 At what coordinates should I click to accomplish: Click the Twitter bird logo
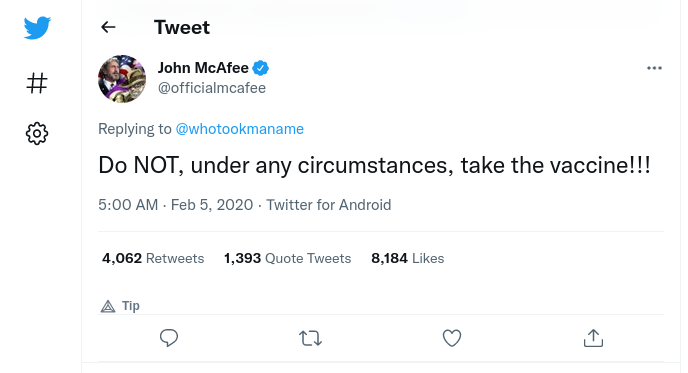[x=37, y=28]
